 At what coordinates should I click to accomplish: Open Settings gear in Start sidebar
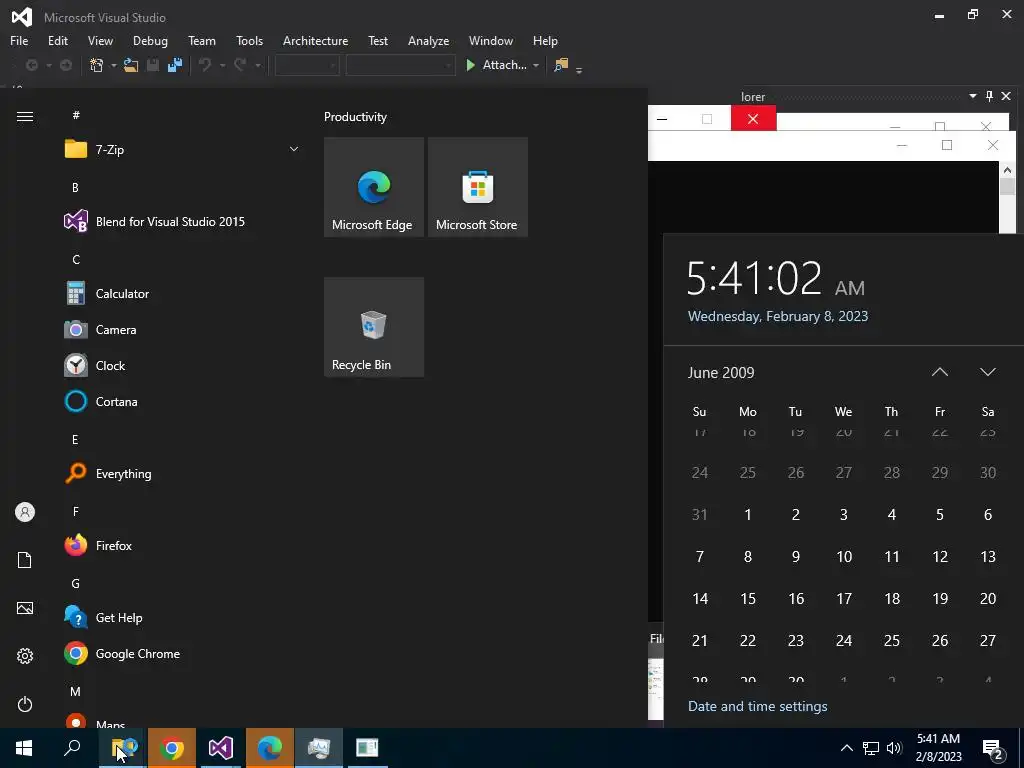(25, 656)
